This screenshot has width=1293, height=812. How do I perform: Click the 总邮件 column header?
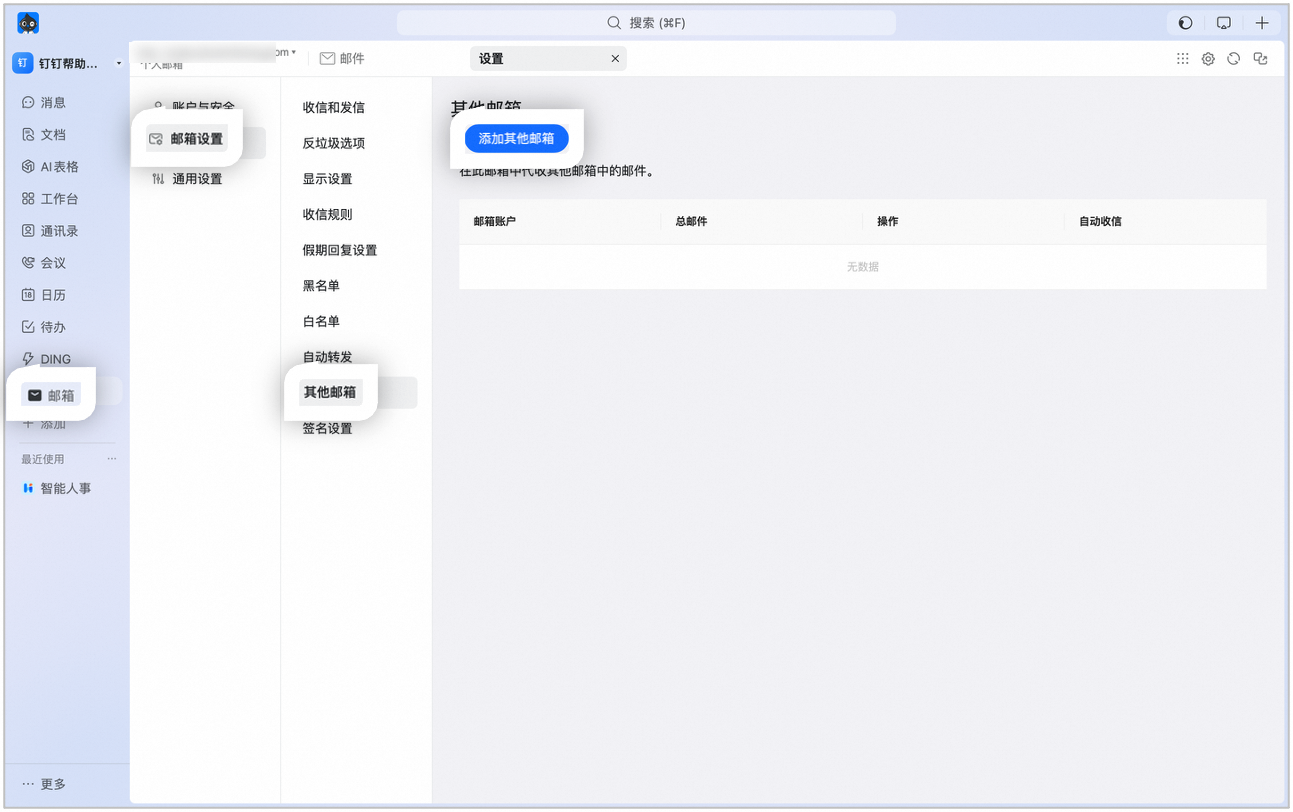(691, 221)
